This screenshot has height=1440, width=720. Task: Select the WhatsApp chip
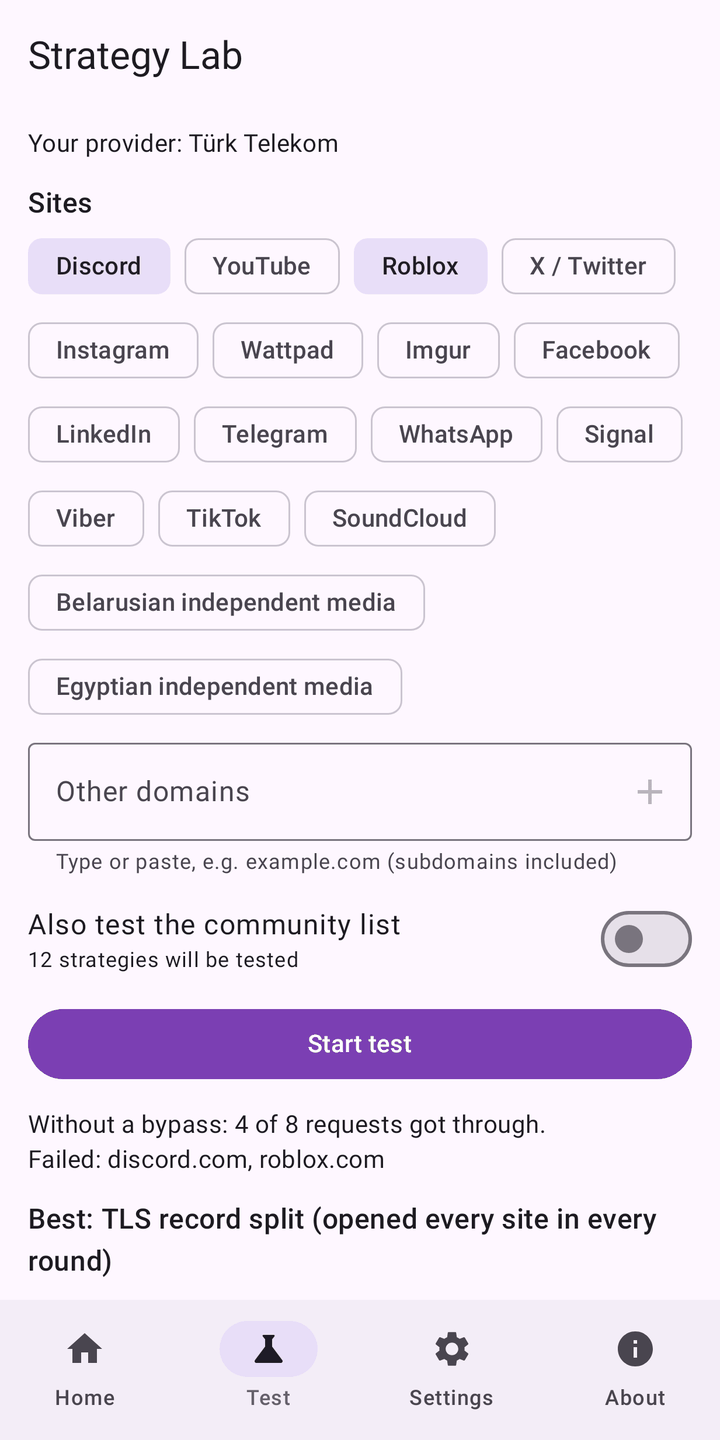[456, 434]
